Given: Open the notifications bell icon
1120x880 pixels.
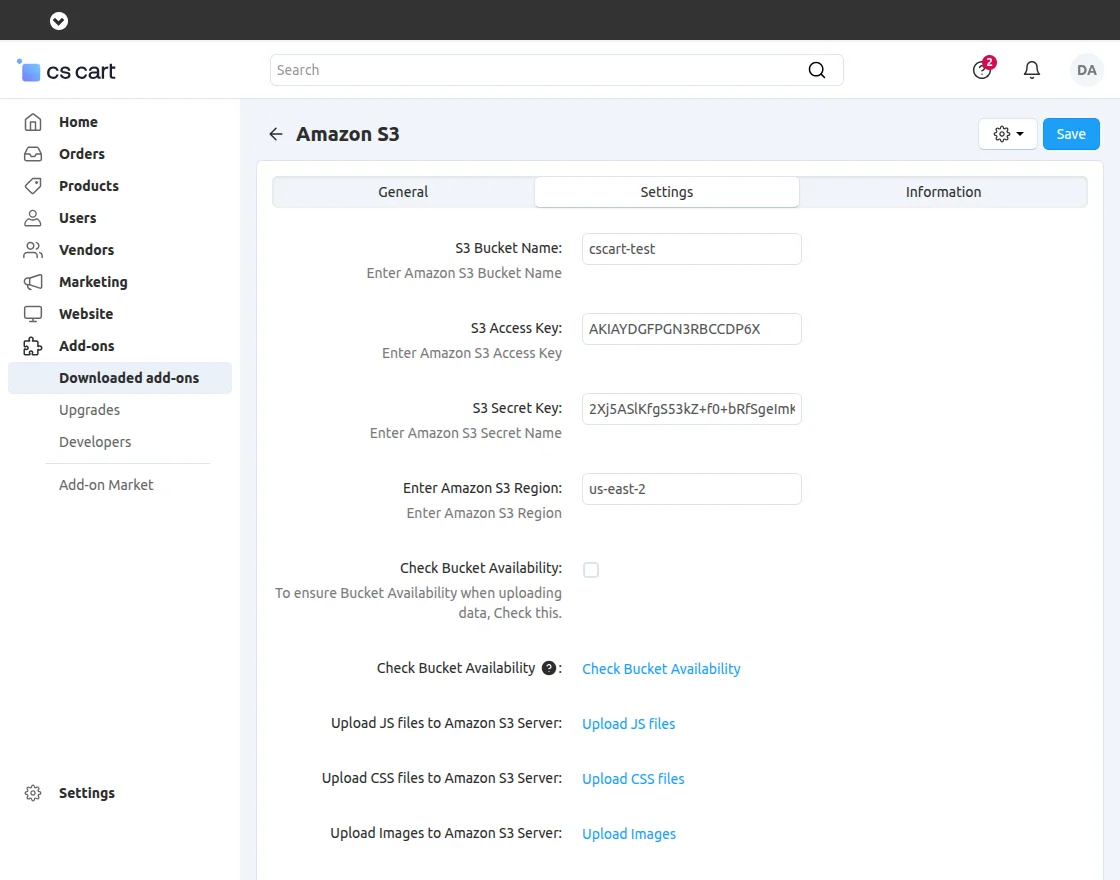Looking at the screenshot, I should click(x=1032, y=70).
